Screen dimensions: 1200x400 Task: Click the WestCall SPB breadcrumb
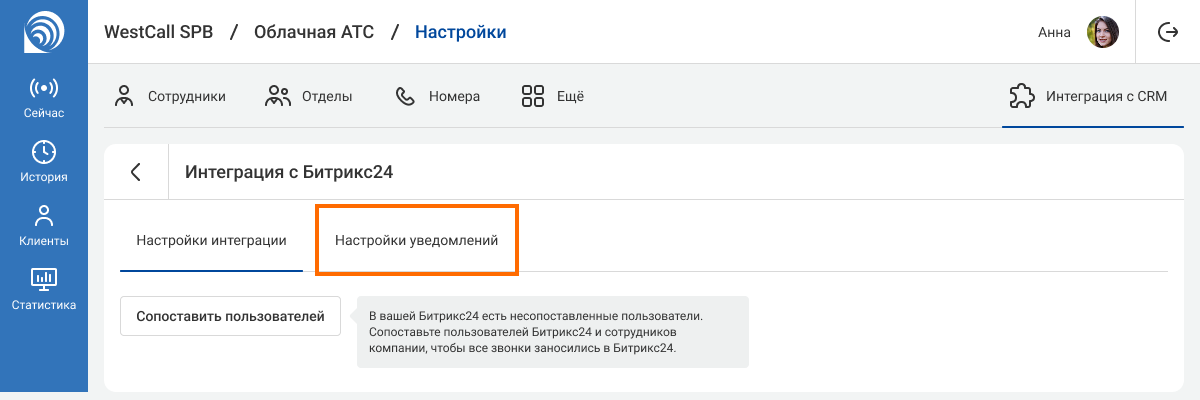(158, 32)
